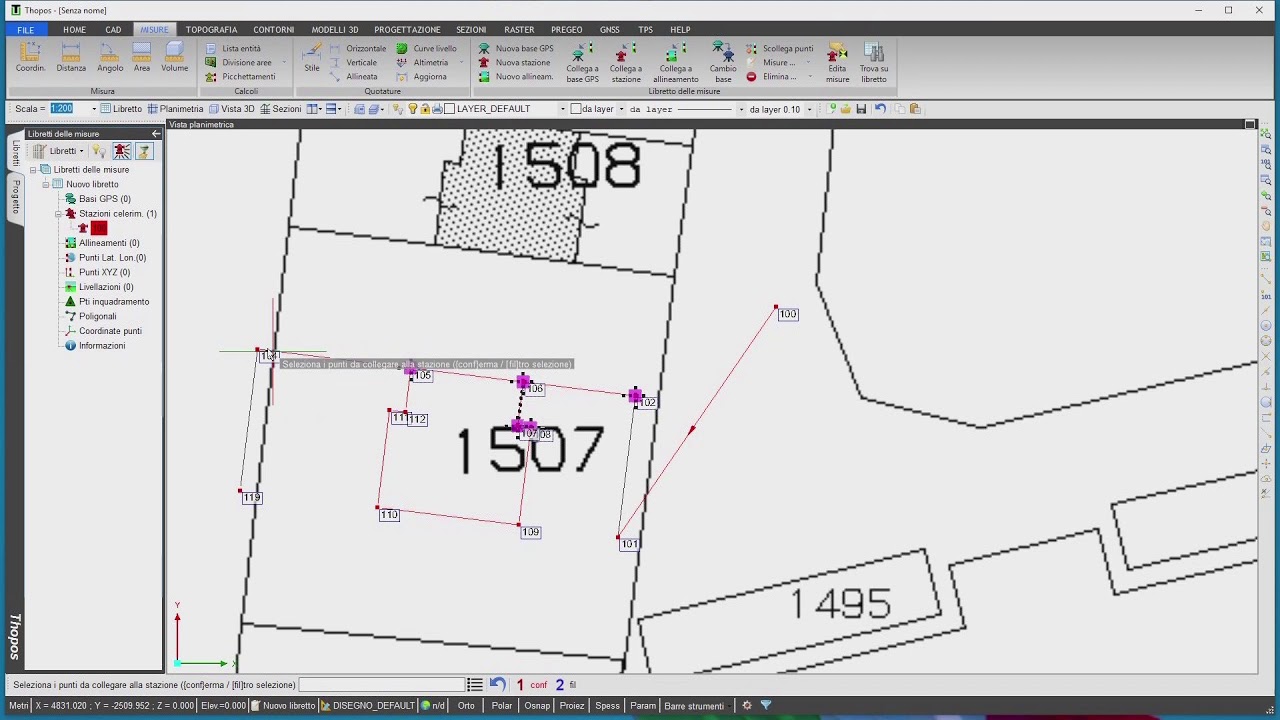1280x720 pixels.
Task: Select the Volume measure tool
Action: coord(175,57)
